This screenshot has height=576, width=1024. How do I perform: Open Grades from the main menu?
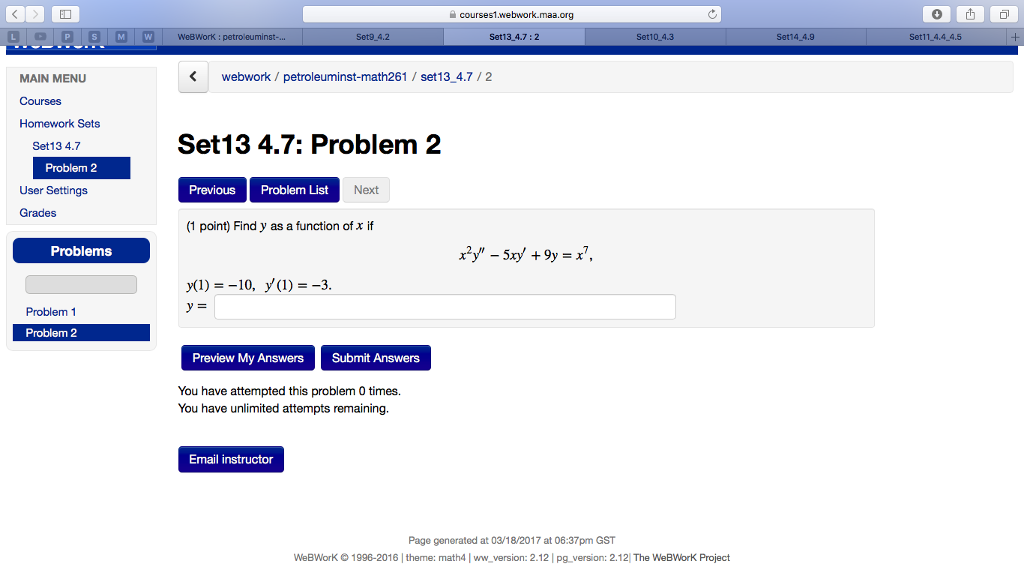tap(37, 212)
